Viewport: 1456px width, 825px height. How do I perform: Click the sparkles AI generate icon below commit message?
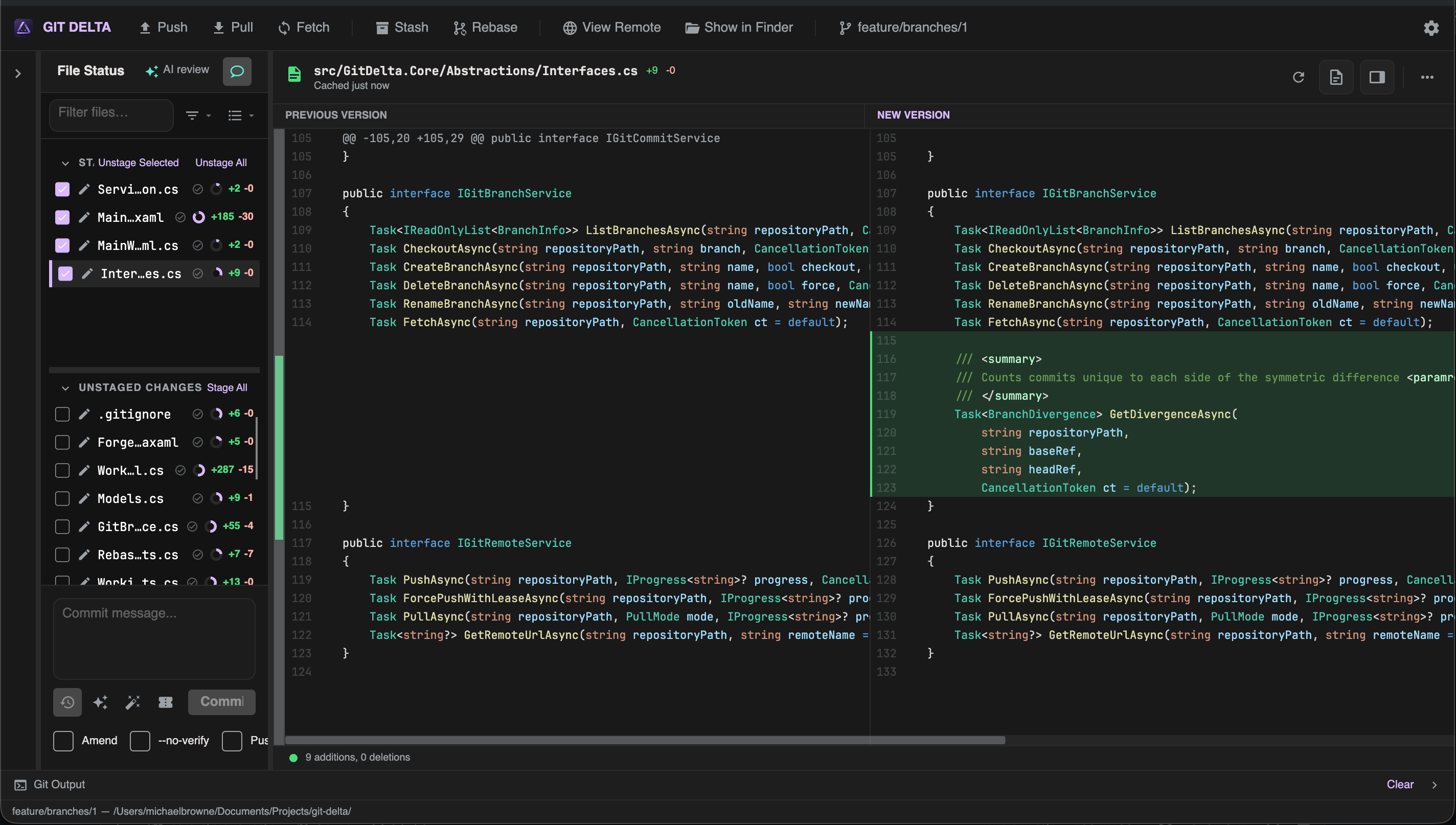pyautogui.click(x=100, y=702)
